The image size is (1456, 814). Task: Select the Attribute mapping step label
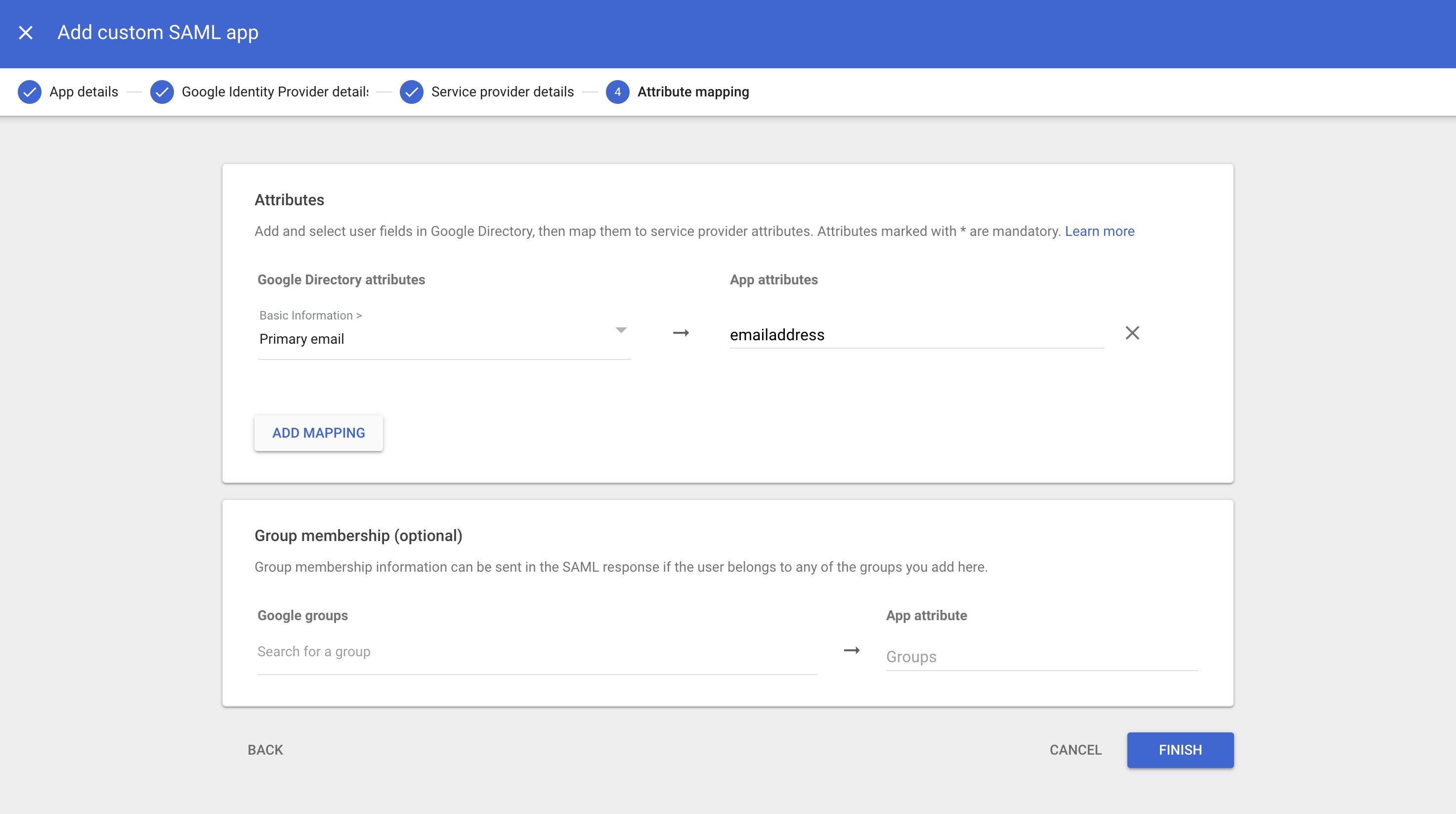693,91
